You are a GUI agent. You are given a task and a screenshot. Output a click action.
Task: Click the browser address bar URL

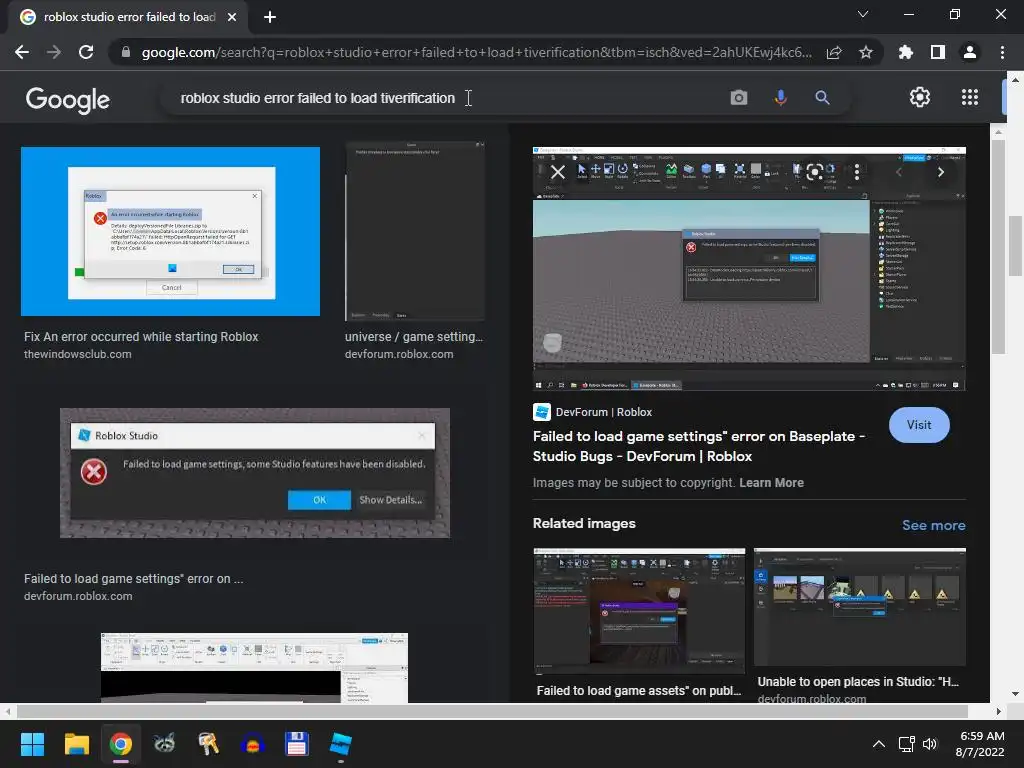point(477,52)
